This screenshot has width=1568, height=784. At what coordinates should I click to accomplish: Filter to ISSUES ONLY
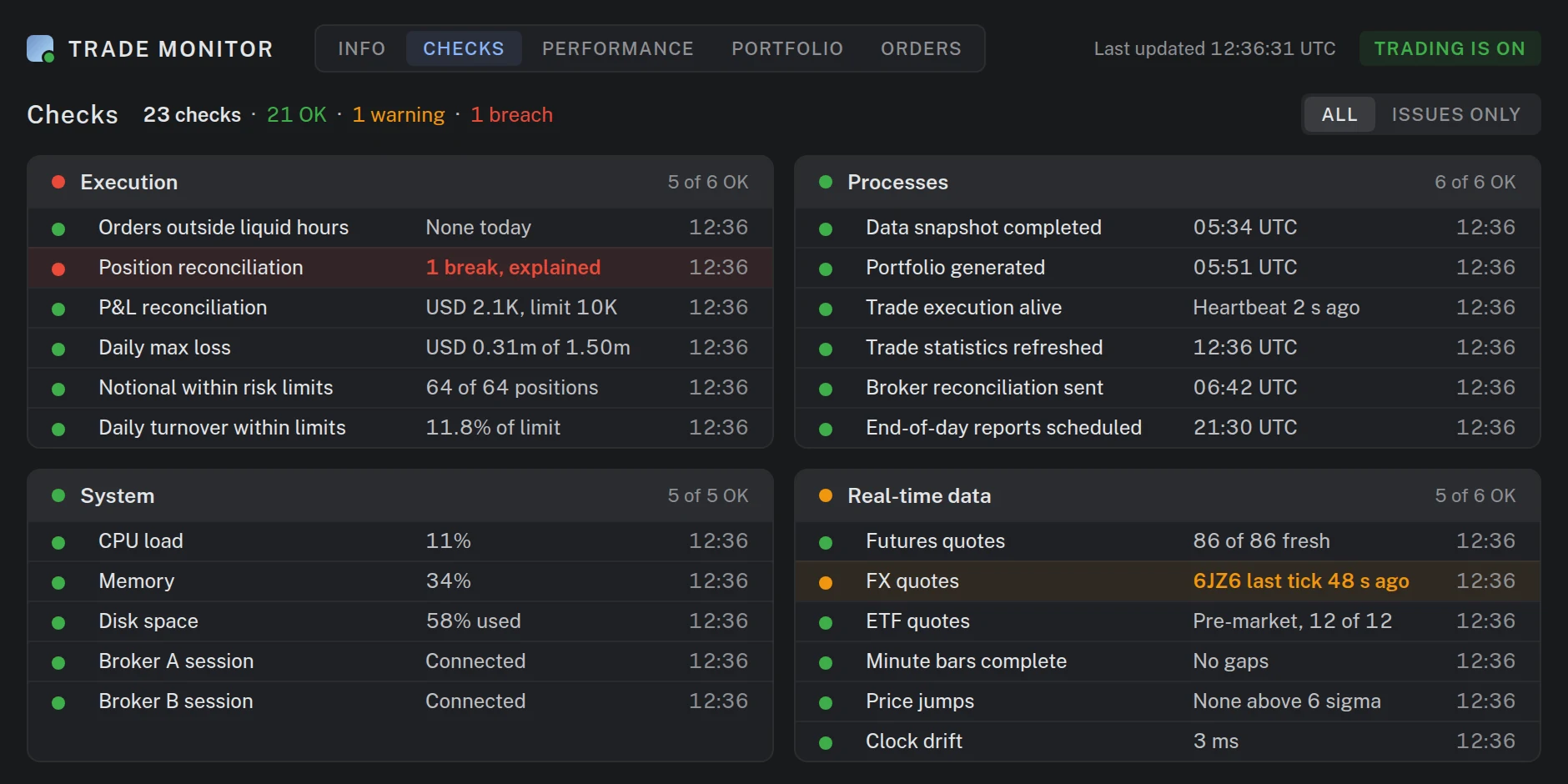[1456, 114]
